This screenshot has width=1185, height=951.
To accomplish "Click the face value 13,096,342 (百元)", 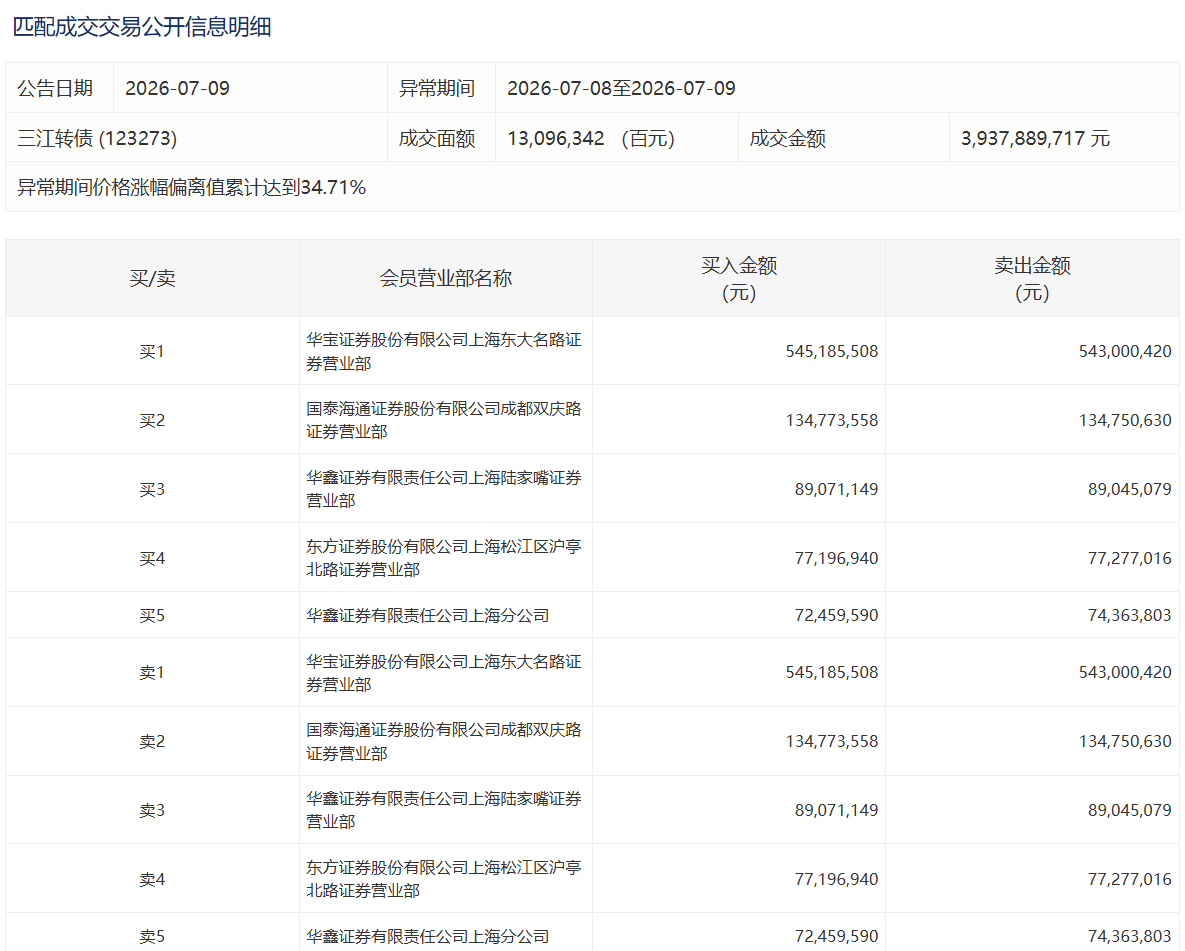I will [591, 138].
